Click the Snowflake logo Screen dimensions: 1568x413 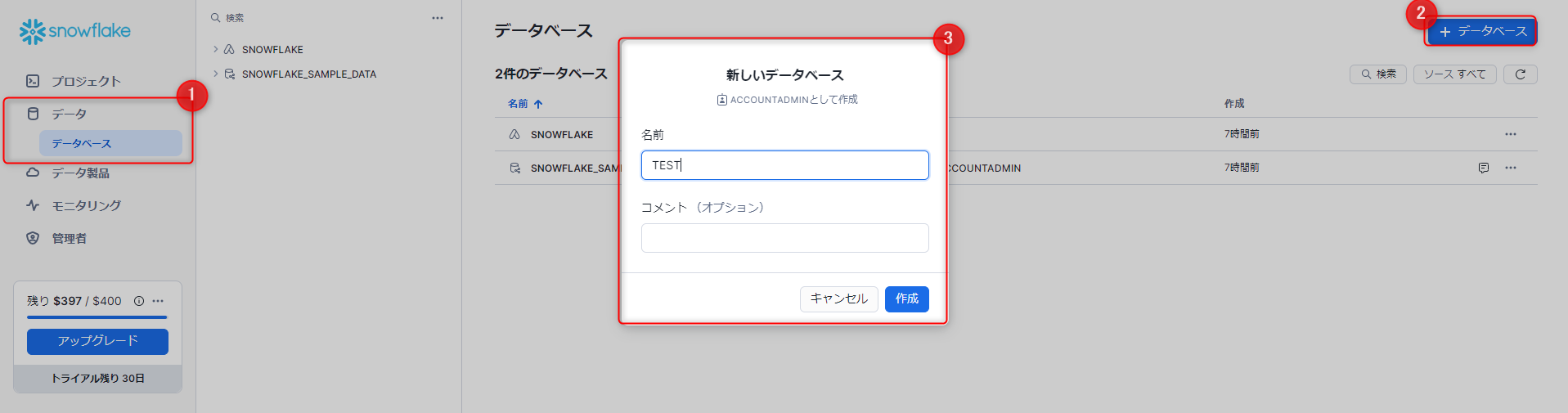[x=74, y=31]
